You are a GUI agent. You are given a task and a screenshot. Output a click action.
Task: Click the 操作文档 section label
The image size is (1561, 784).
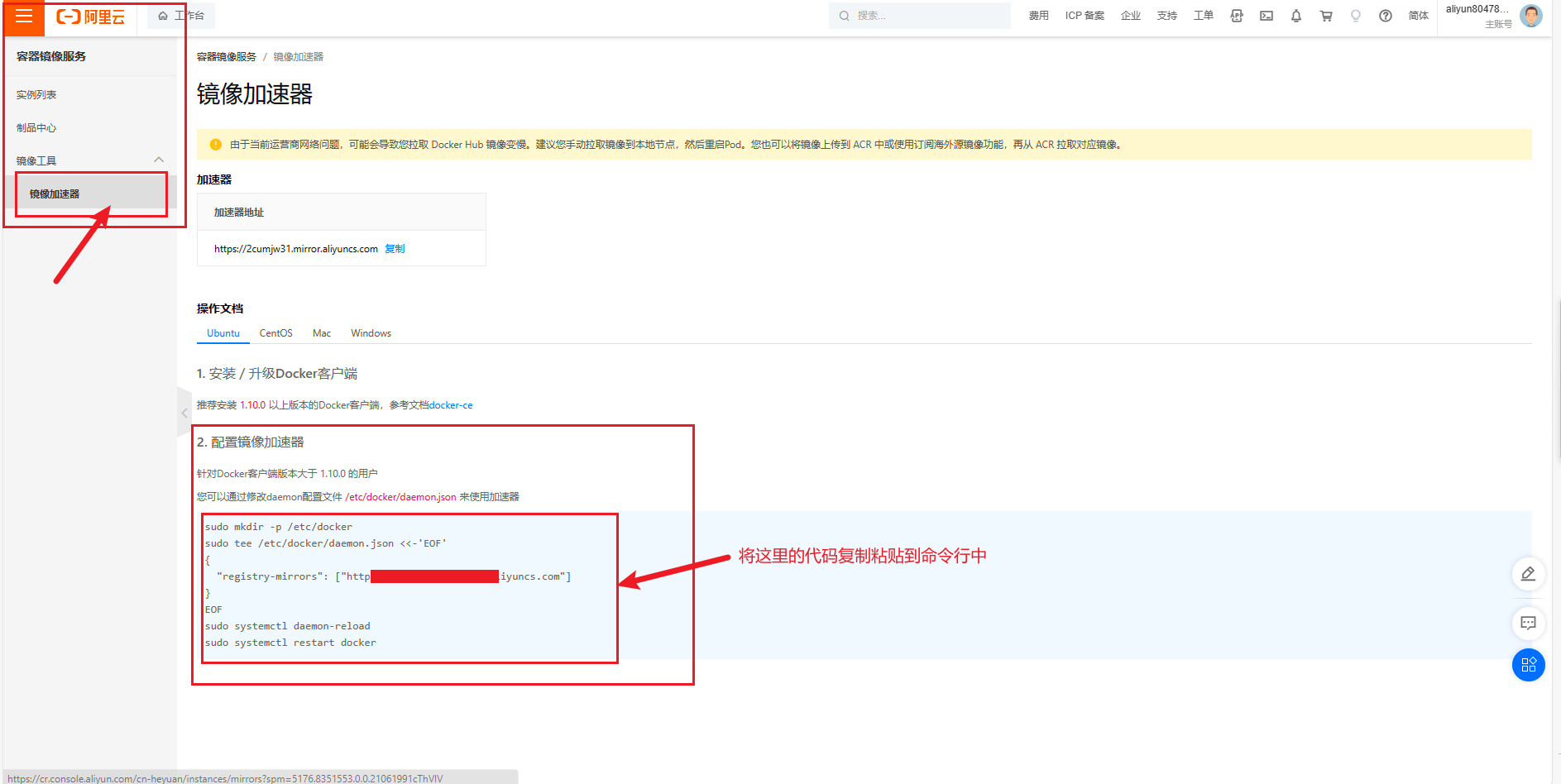pyautogui.click(x=220, y=308)
